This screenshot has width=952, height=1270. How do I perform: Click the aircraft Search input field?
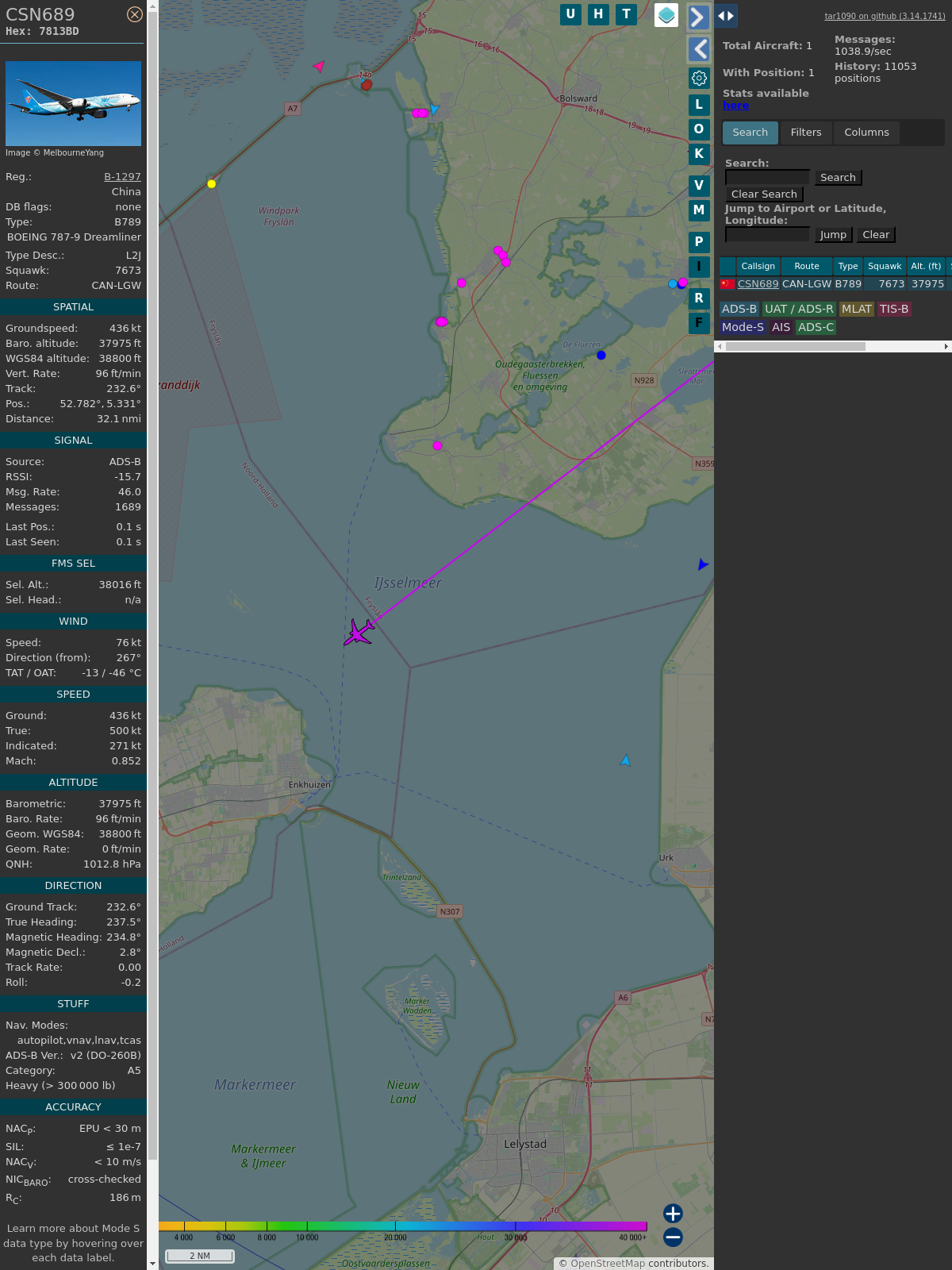pos(767,177)
